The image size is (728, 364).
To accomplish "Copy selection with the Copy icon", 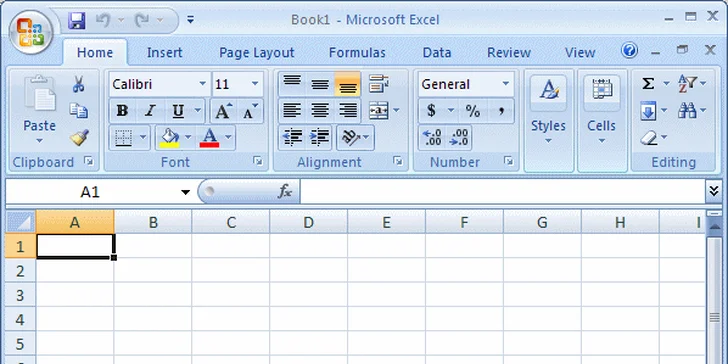I will click(78, 110).
